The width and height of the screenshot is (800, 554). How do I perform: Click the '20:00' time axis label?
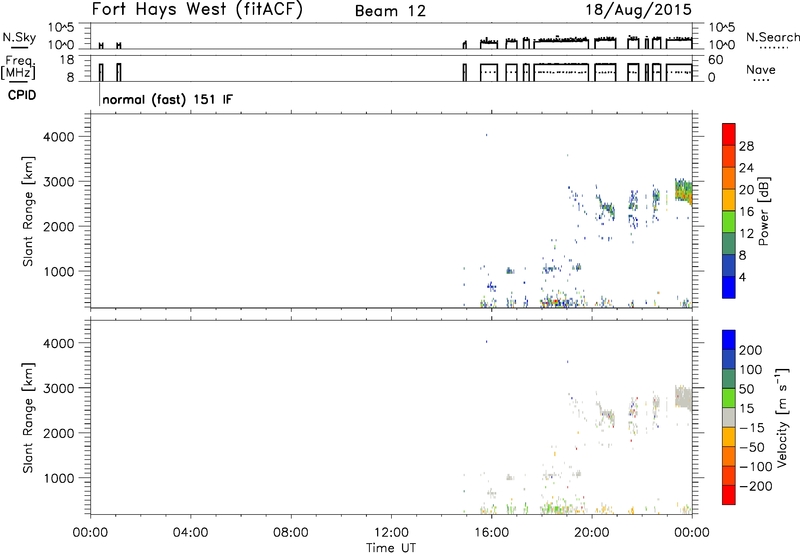click(x=592, y=533)
